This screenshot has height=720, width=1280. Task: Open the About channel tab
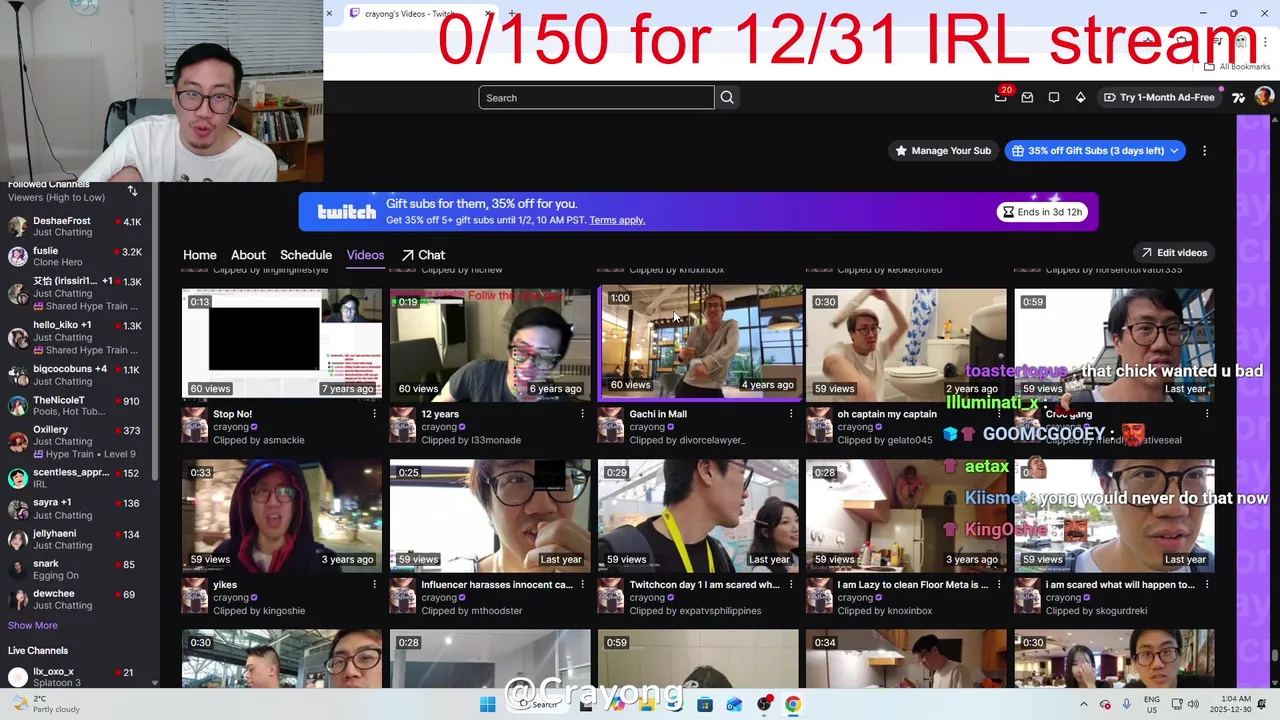[x=248, y=255]
